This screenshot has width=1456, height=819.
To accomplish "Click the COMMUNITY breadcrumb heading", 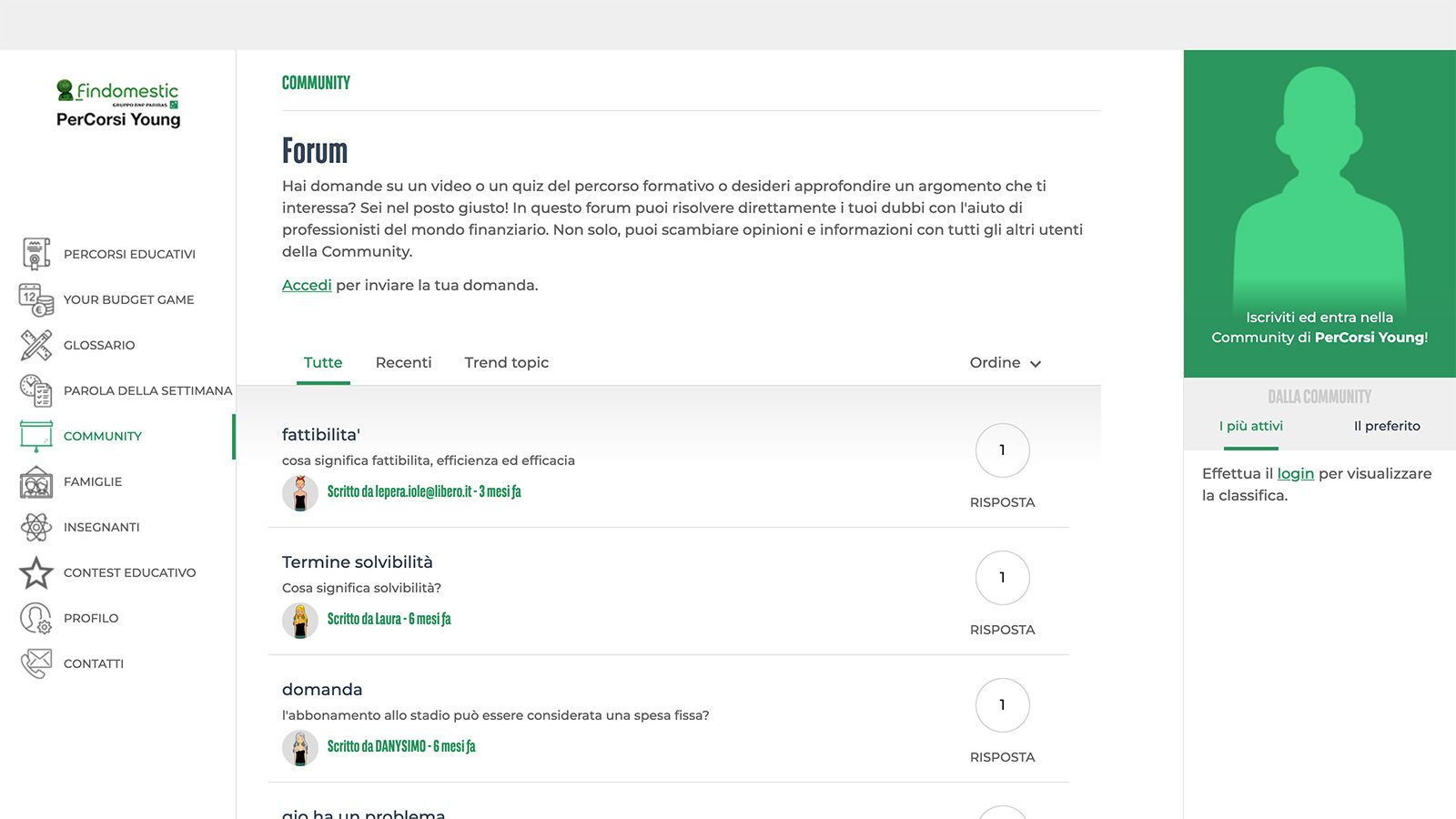I will tap(316, 83).
